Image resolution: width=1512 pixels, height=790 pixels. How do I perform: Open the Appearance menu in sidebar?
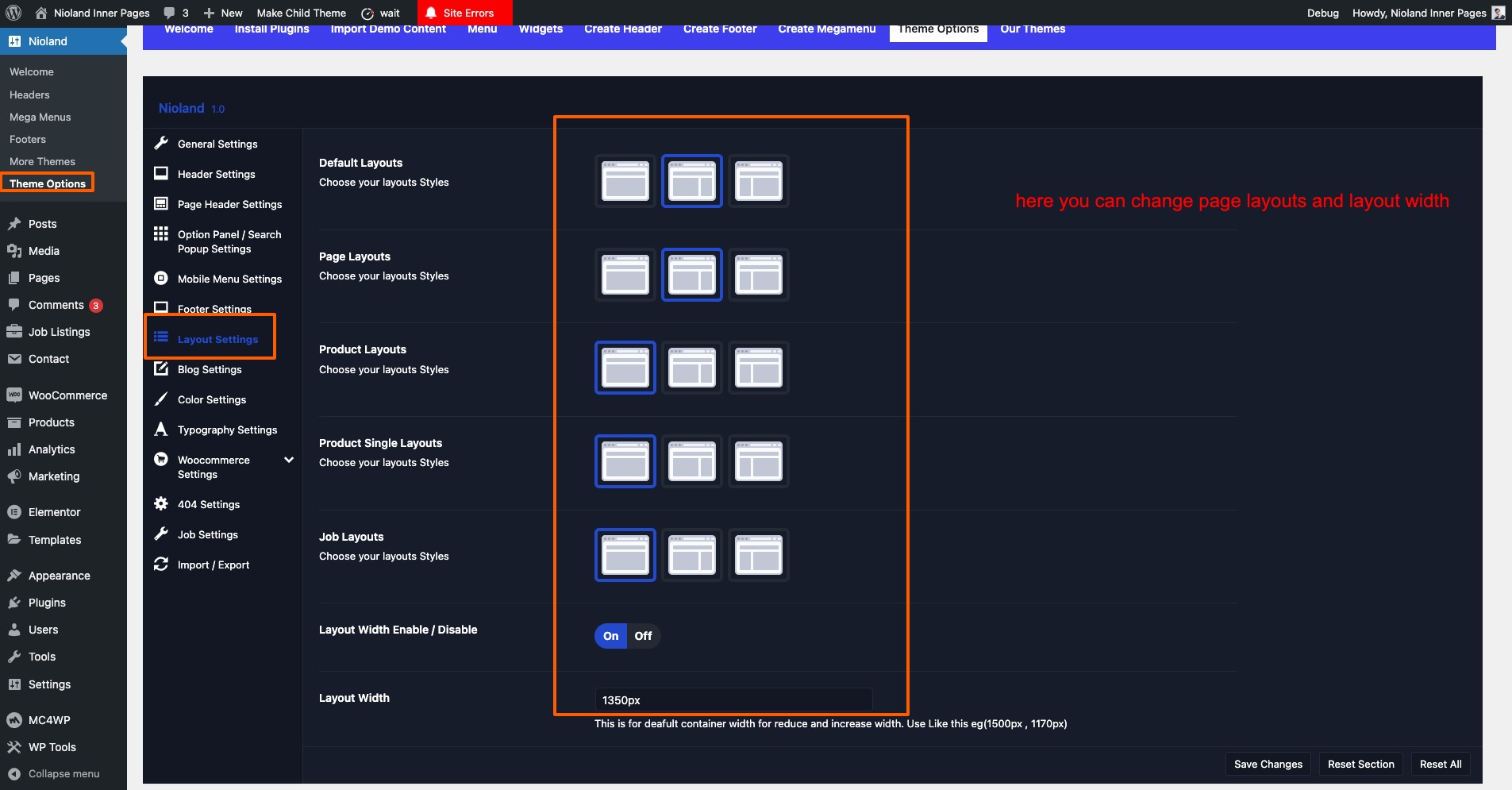[x=59, y=576]
